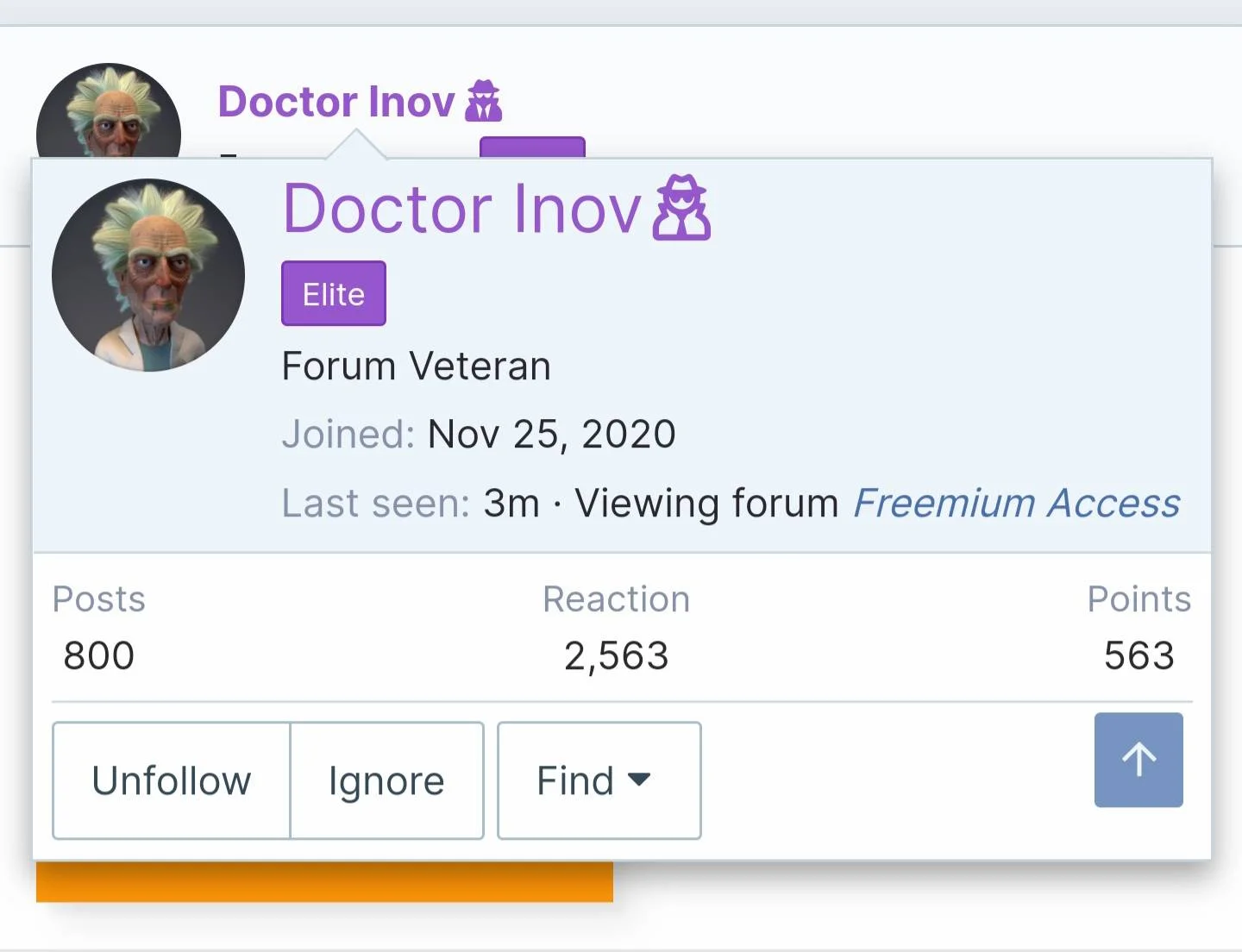Screen dimensions: 1242x952
Task: Click the Doctor Inov username in the post header
Action: (336, 101)
